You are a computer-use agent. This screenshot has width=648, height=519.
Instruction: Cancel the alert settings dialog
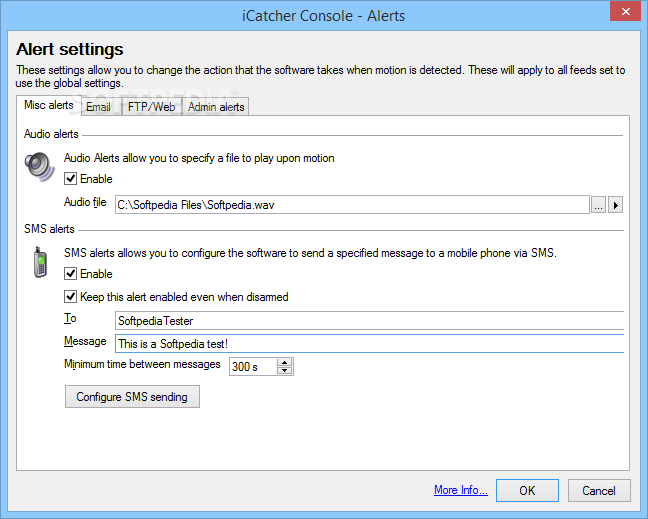pyautogui.click(x=599, y=490)
